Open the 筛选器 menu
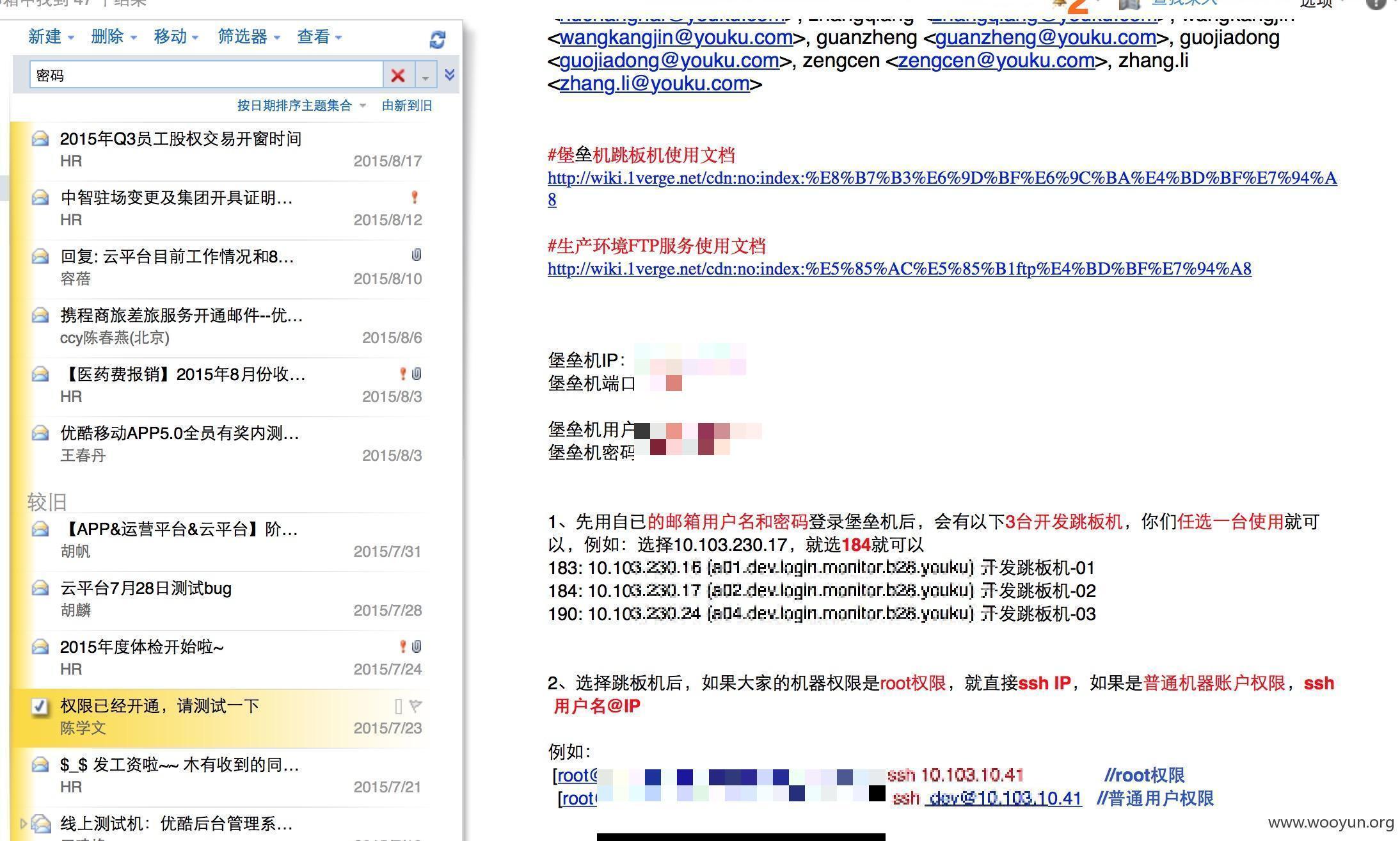The image size is (1400, 841). (249, 37)
